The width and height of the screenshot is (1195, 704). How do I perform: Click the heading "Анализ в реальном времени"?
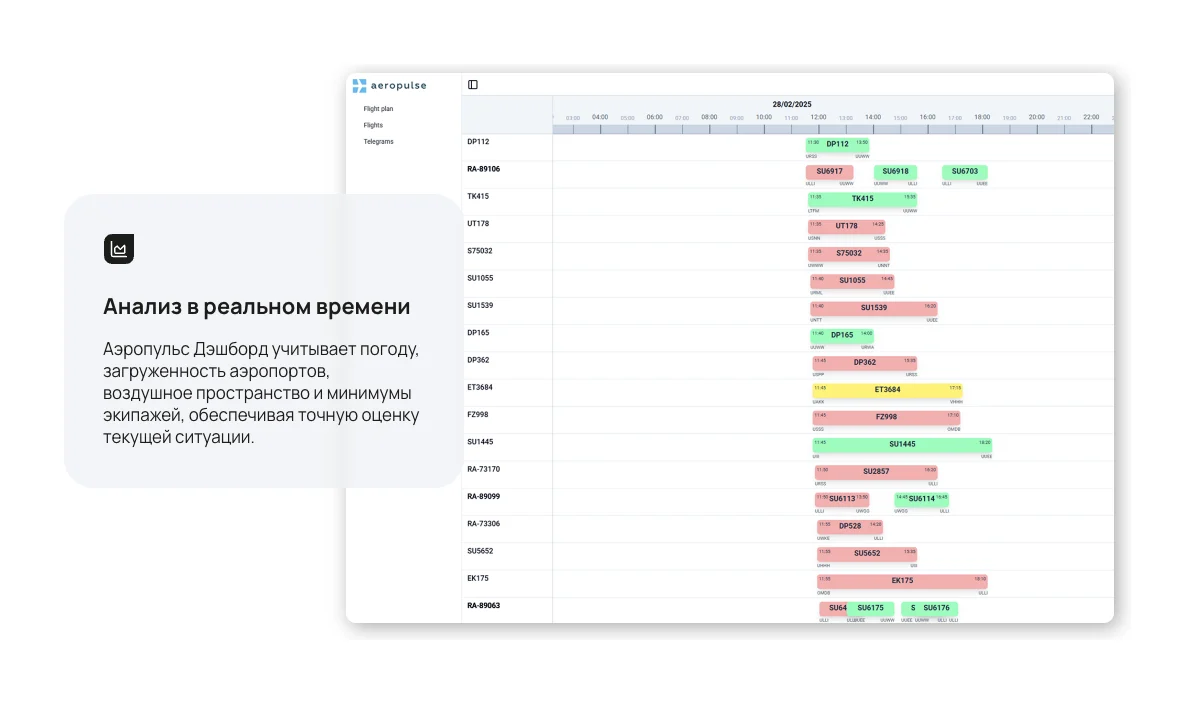click(x=257, y=306)
